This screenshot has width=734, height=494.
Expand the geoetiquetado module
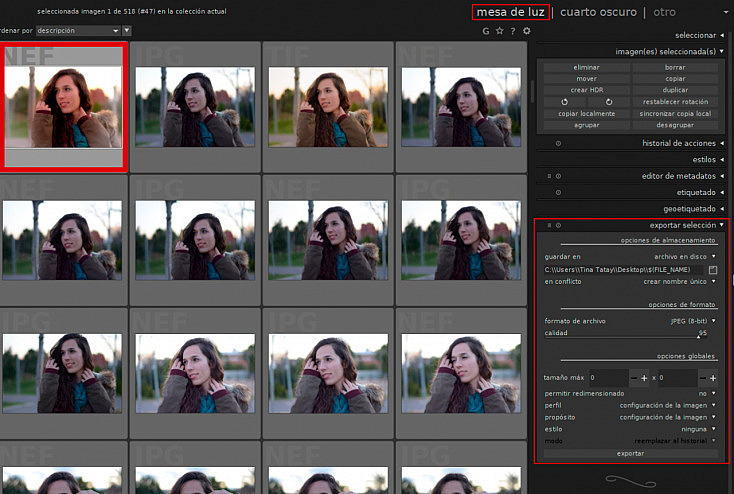point(694,209)
